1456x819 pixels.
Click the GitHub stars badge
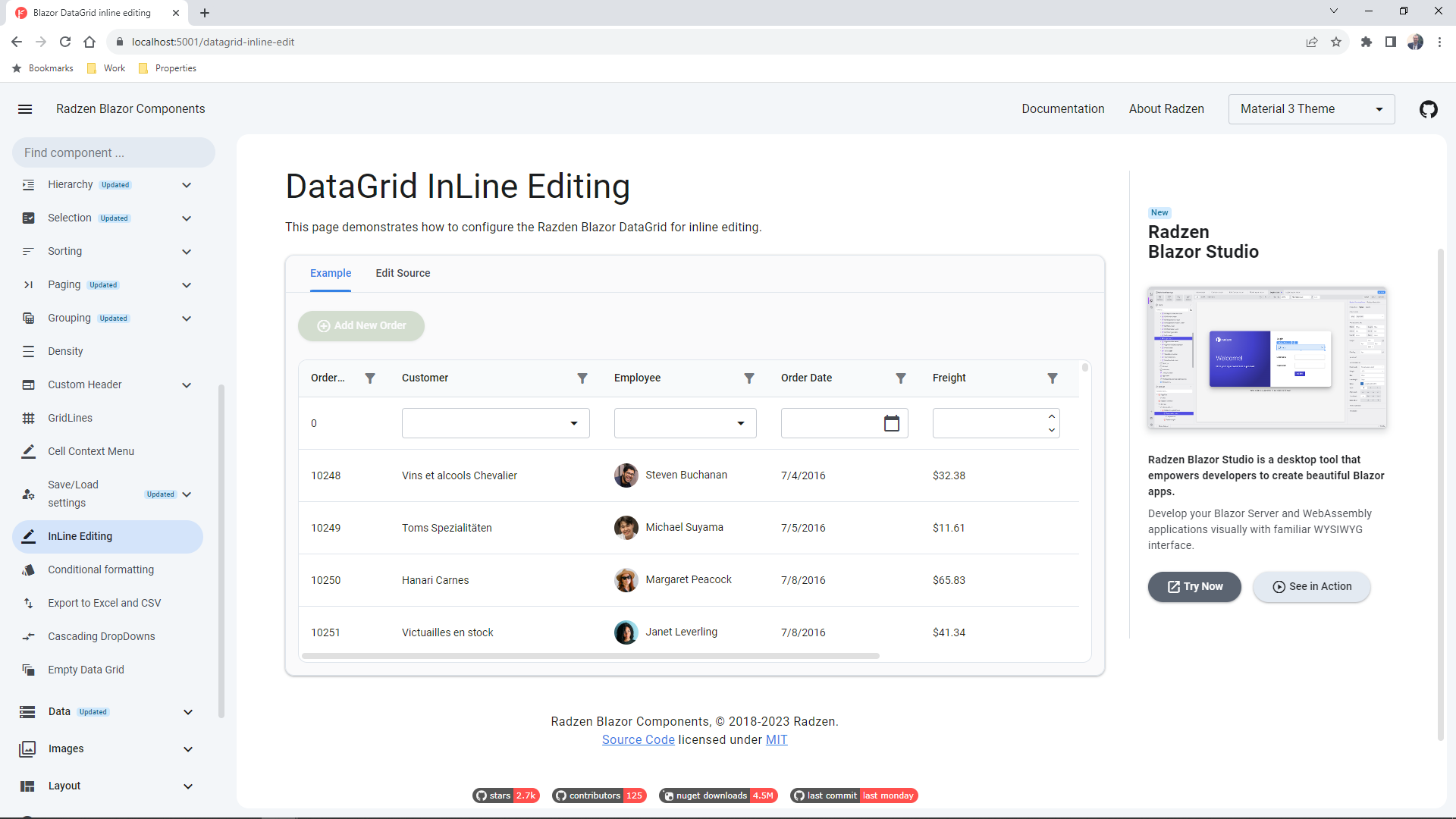coord(506,796)
